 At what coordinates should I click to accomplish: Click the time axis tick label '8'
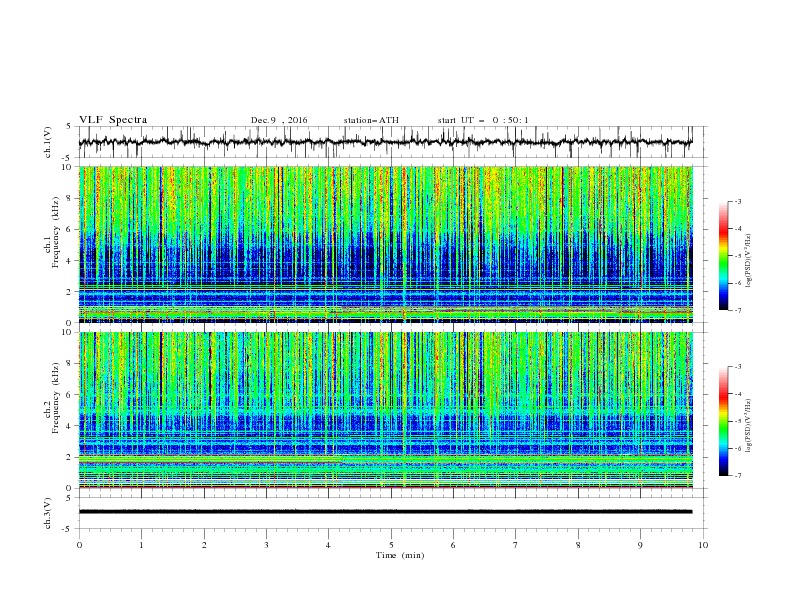[x=578, y=545]
